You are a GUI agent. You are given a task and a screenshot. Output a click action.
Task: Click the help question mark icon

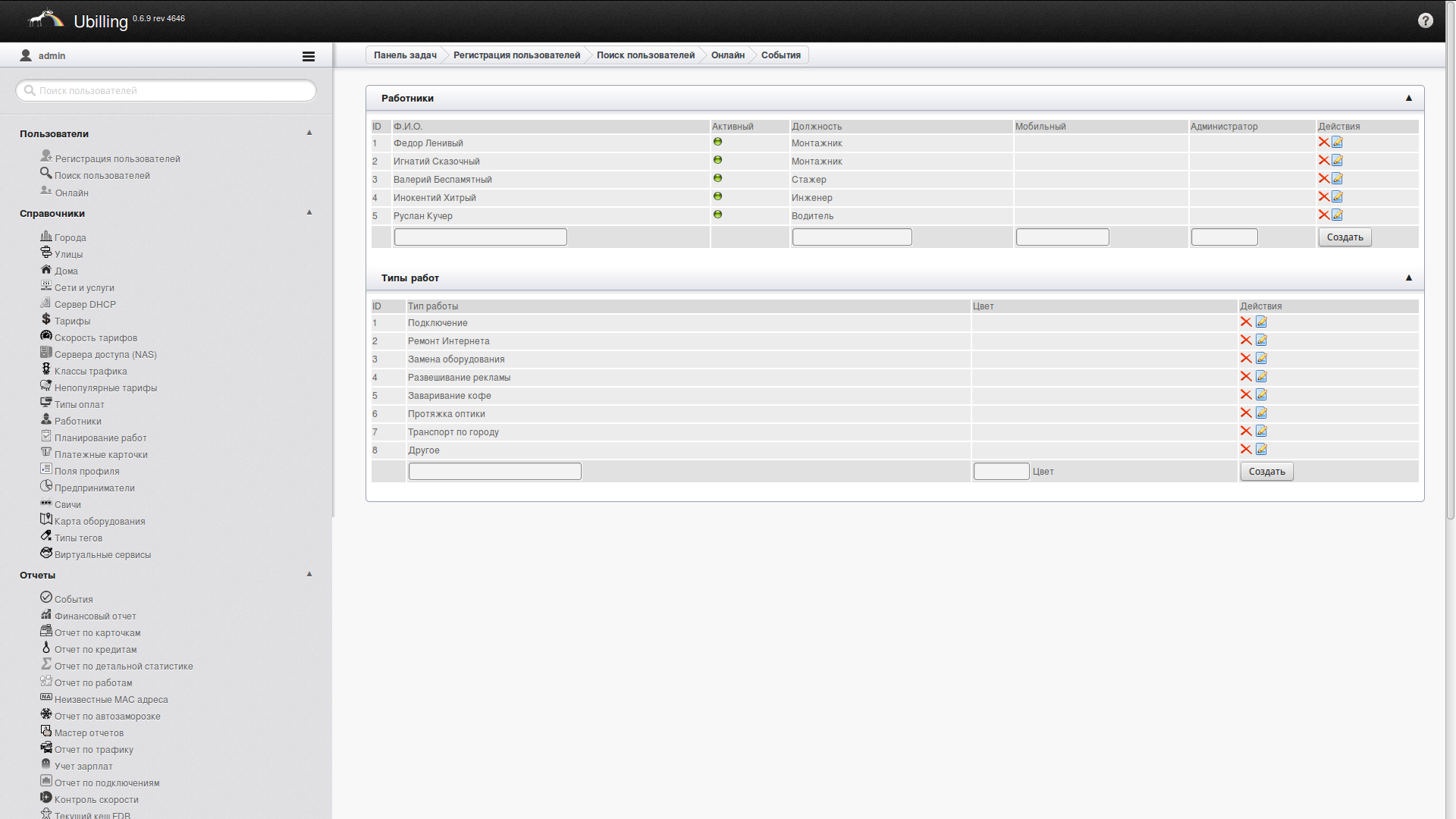(x=1425, y=20)
